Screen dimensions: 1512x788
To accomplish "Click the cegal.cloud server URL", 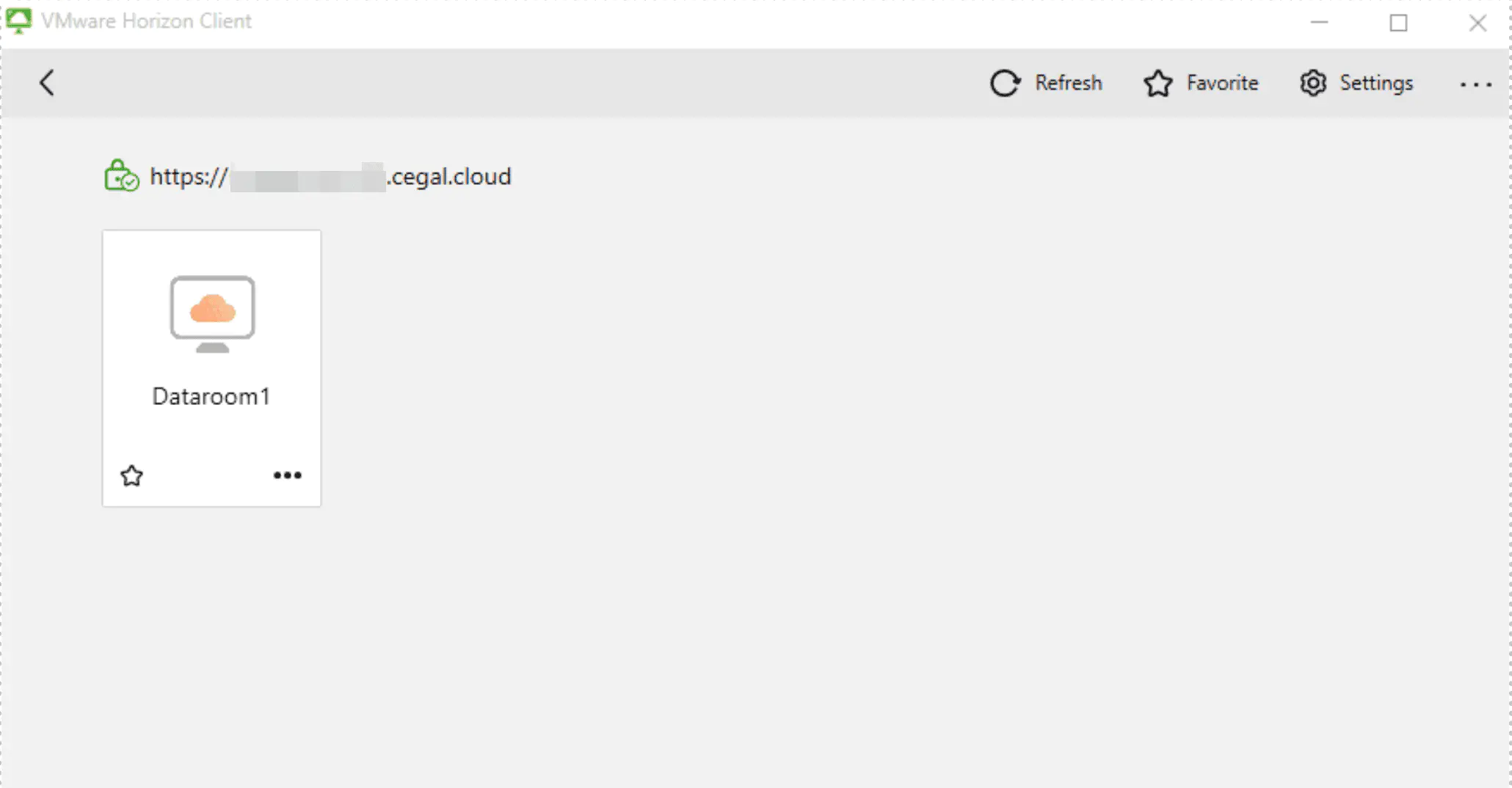I will click(330, 177).
